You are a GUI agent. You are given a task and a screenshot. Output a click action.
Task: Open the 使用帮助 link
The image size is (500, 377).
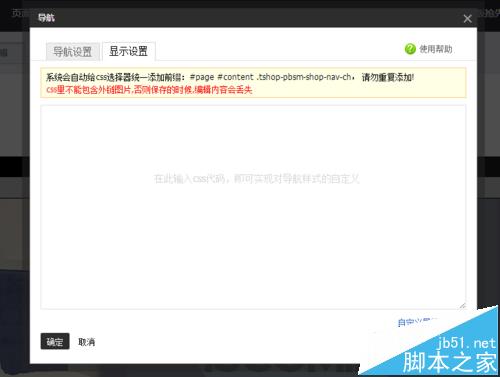[436, 49]
